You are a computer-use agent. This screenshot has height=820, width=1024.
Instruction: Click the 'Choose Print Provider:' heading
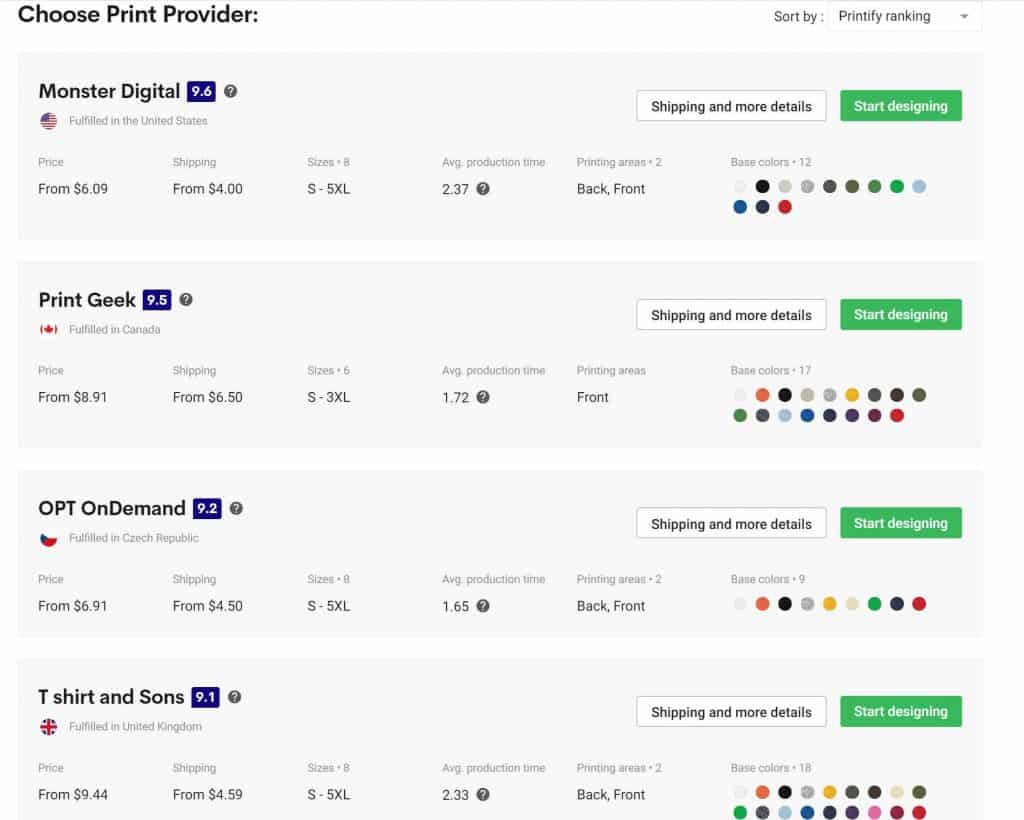click(x=138, y=14)
